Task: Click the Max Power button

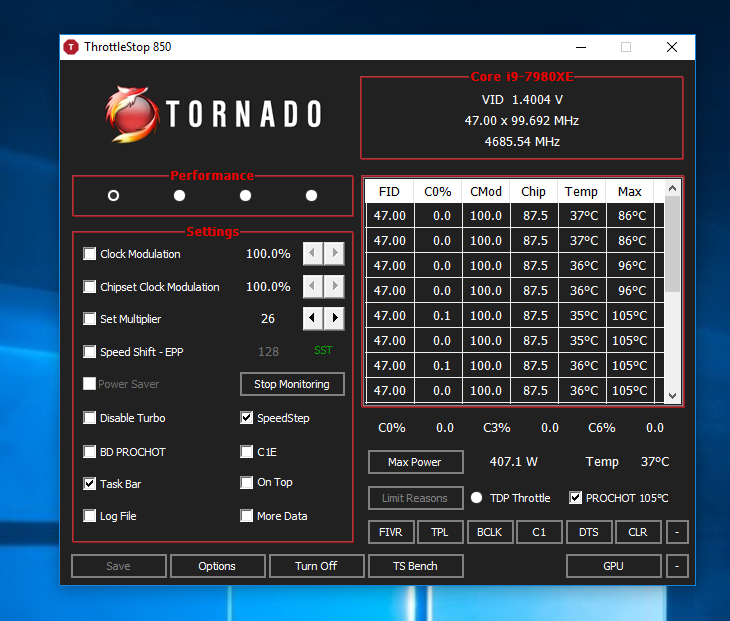Action: 415,462
